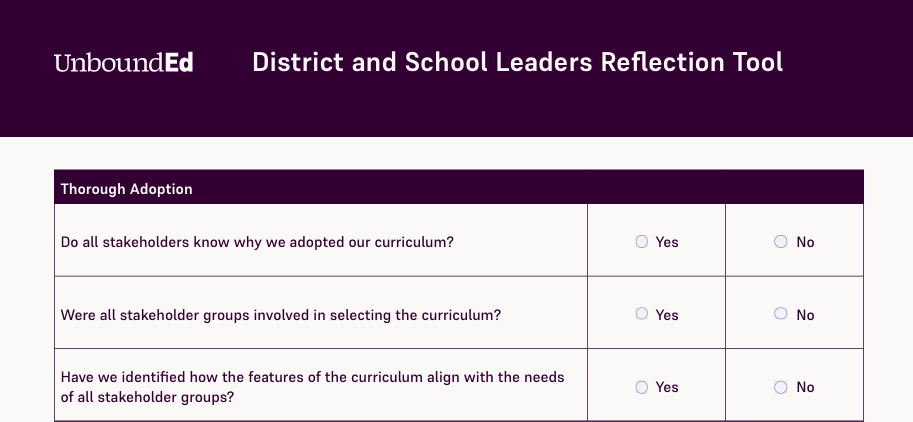Click the UnboundEd logo
This screenshot has width=913, height=422.
click(123, 62)
